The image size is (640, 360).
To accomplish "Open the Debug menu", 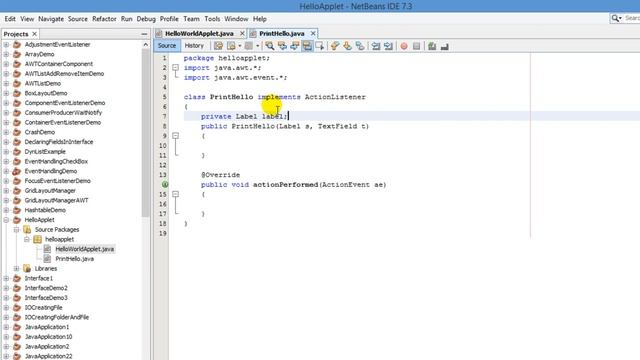I will click(x=146, y=19).
